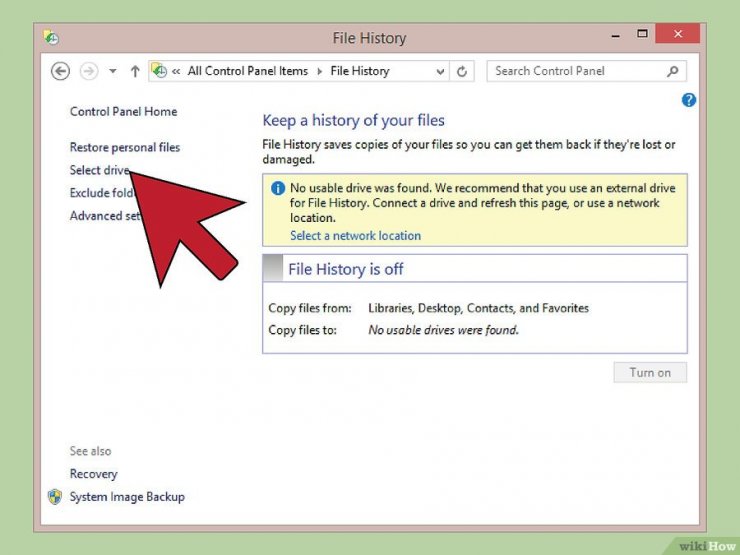Click the Back navigation arrow
The height and width of the screenshot is (555, 740).
pos(60,71)
